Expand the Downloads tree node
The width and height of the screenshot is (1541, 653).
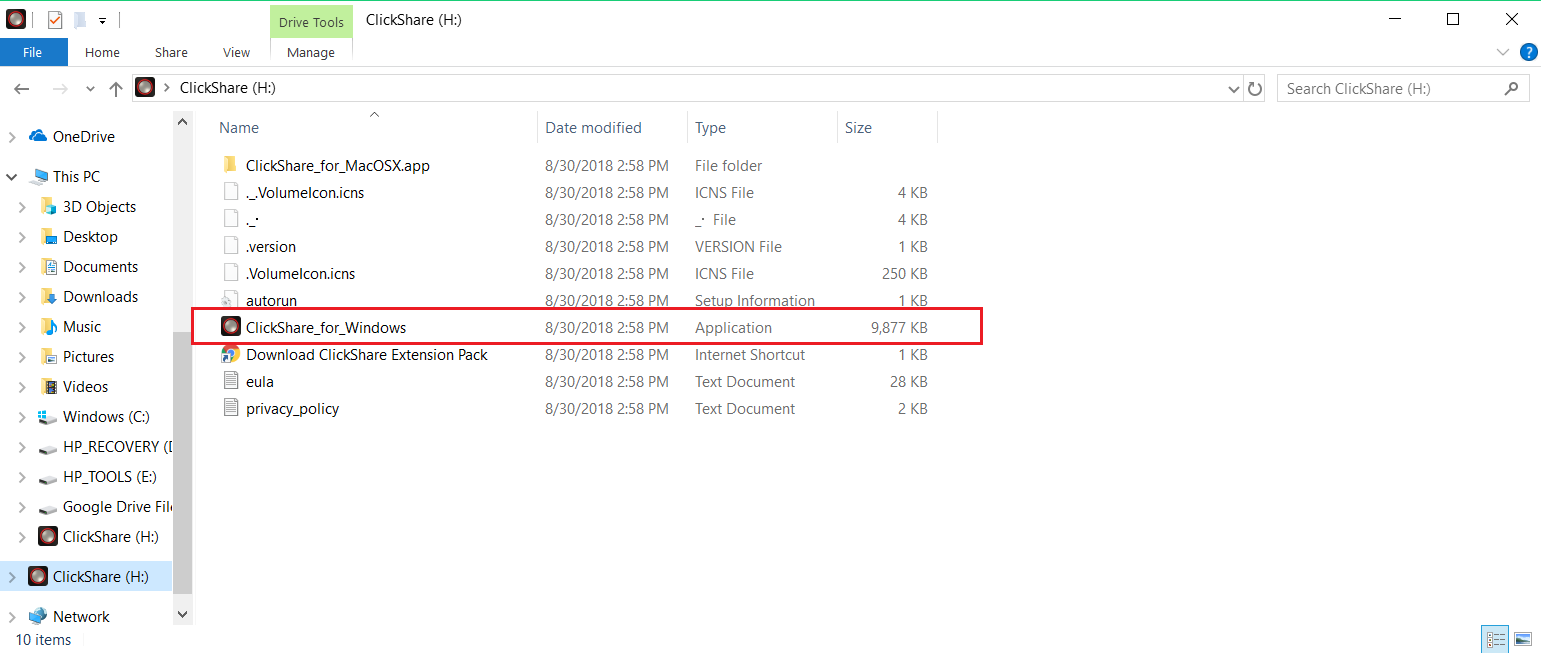[23, 296]
